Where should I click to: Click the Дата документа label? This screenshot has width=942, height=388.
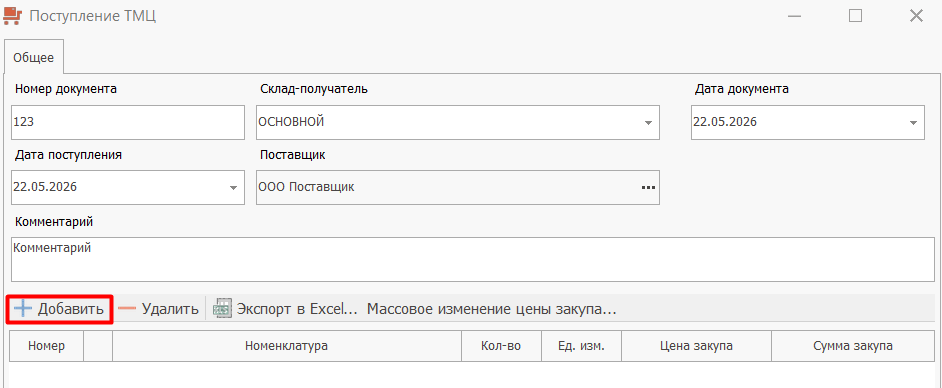(x=742, y=89)
